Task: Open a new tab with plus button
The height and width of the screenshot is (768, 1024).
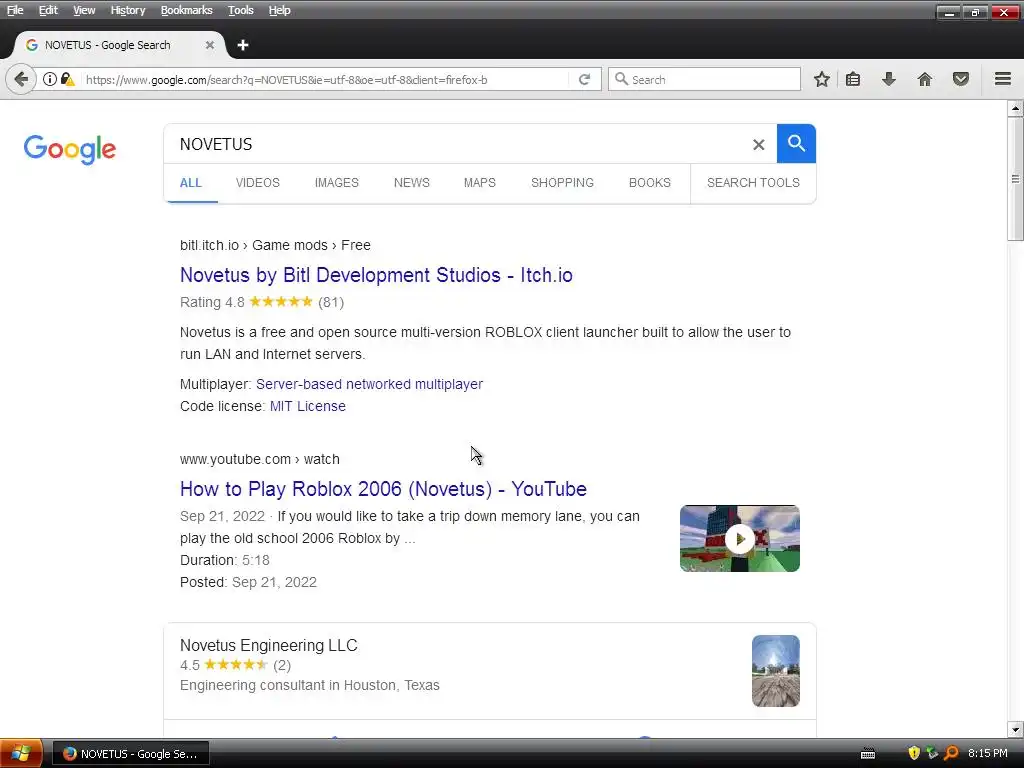Action: 243,45
